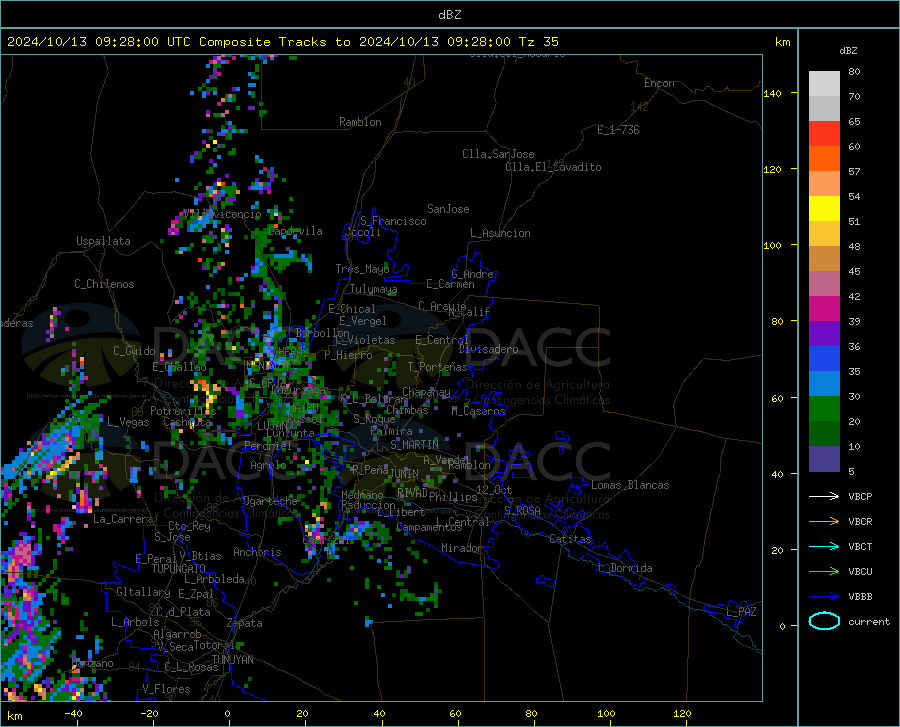
Task: Click the L_PAZ place label
Action: (x=741, y=612)
